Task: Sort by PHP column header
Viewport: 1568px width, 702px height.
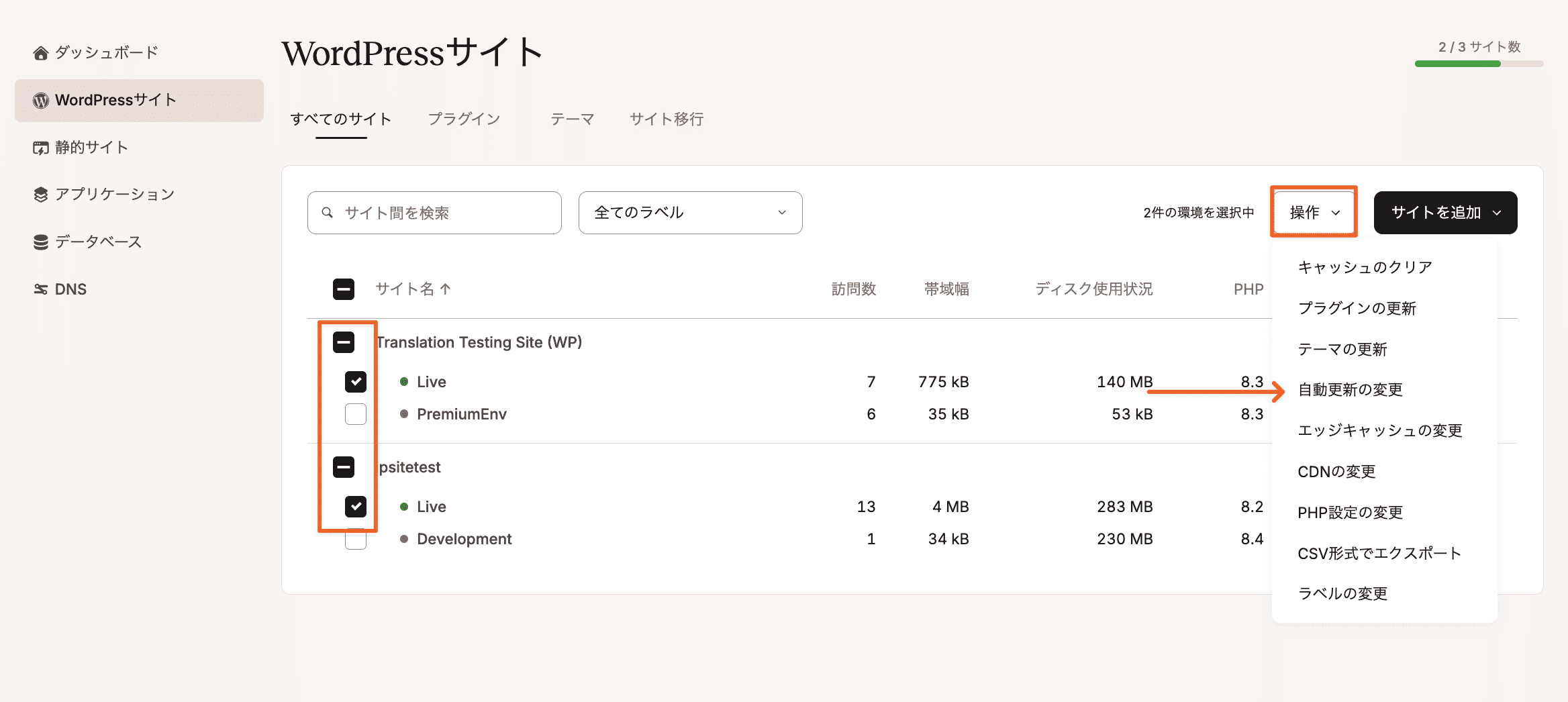Action: coord(1248,289)
